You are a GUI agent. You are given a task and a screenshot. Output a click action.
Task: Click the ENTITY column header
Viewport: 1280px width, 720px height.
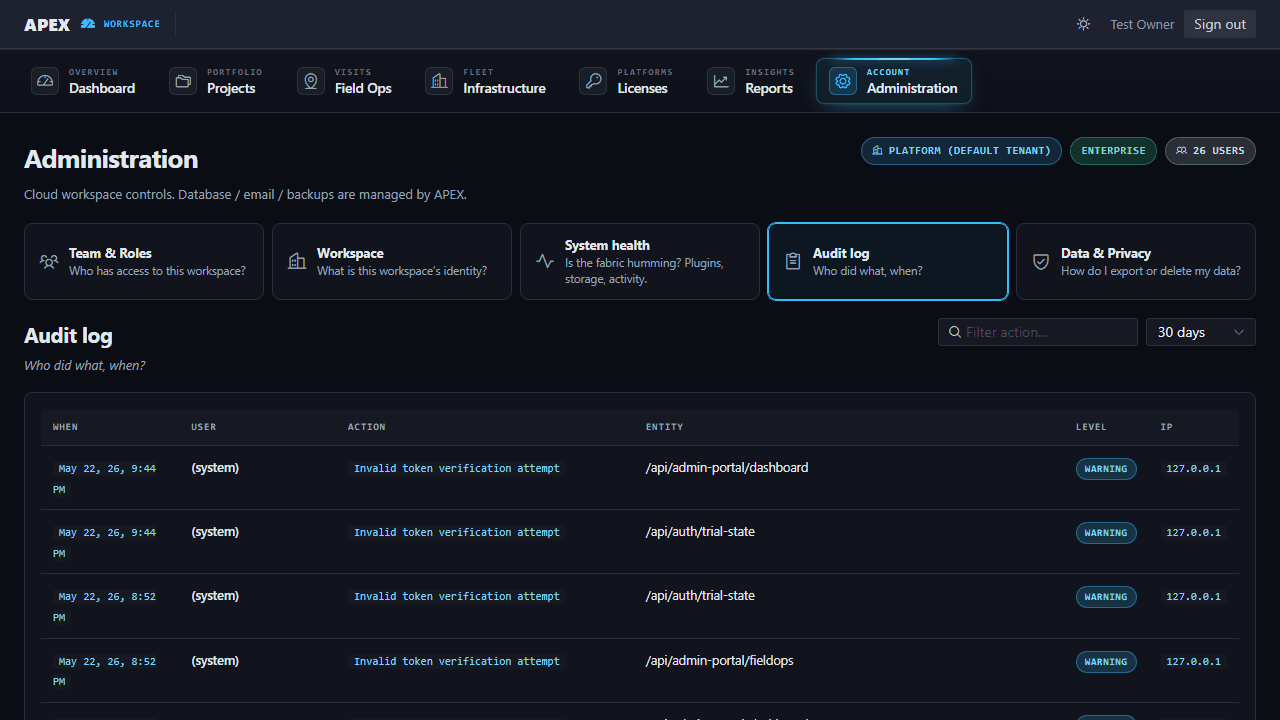[665, 427]
